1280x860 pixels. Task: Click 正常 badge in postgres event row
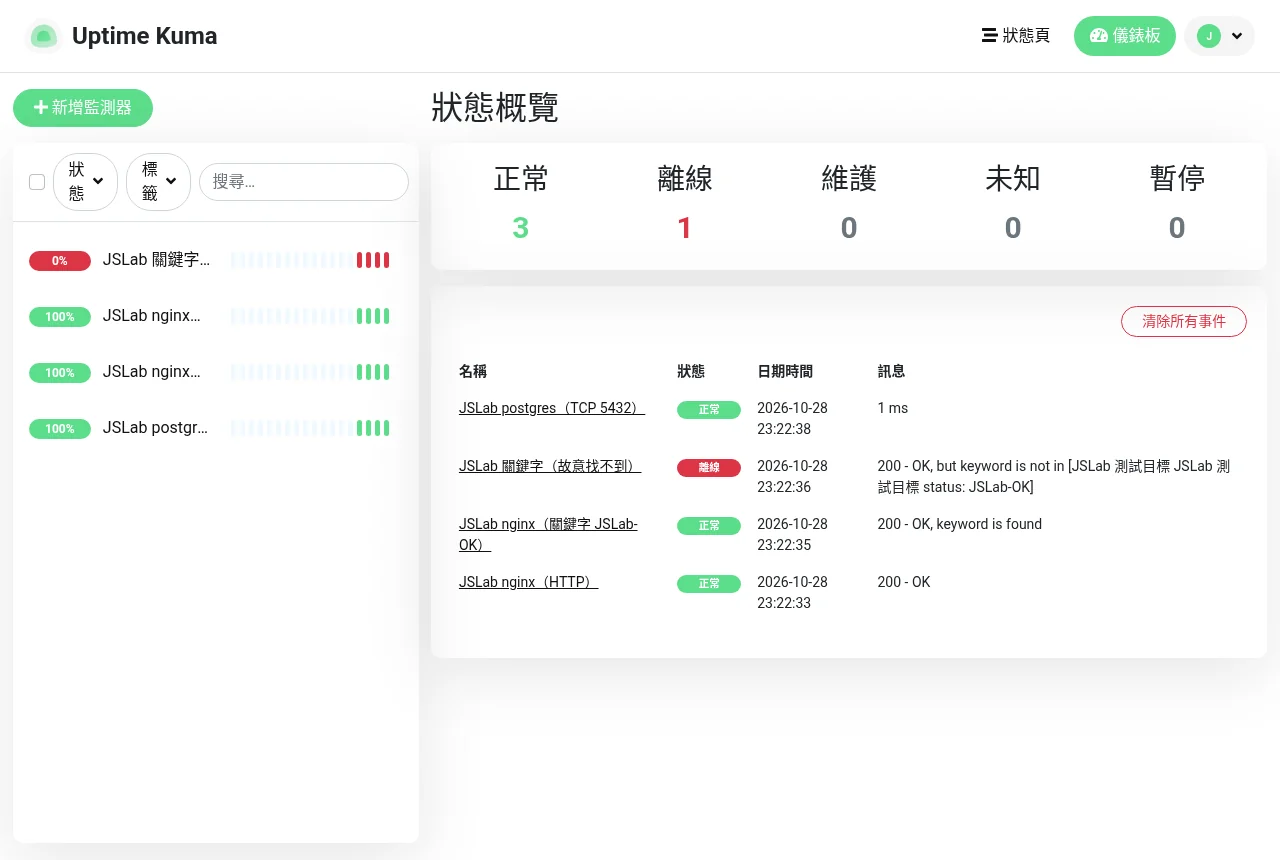pyautogui.click(x=709, y=410)
